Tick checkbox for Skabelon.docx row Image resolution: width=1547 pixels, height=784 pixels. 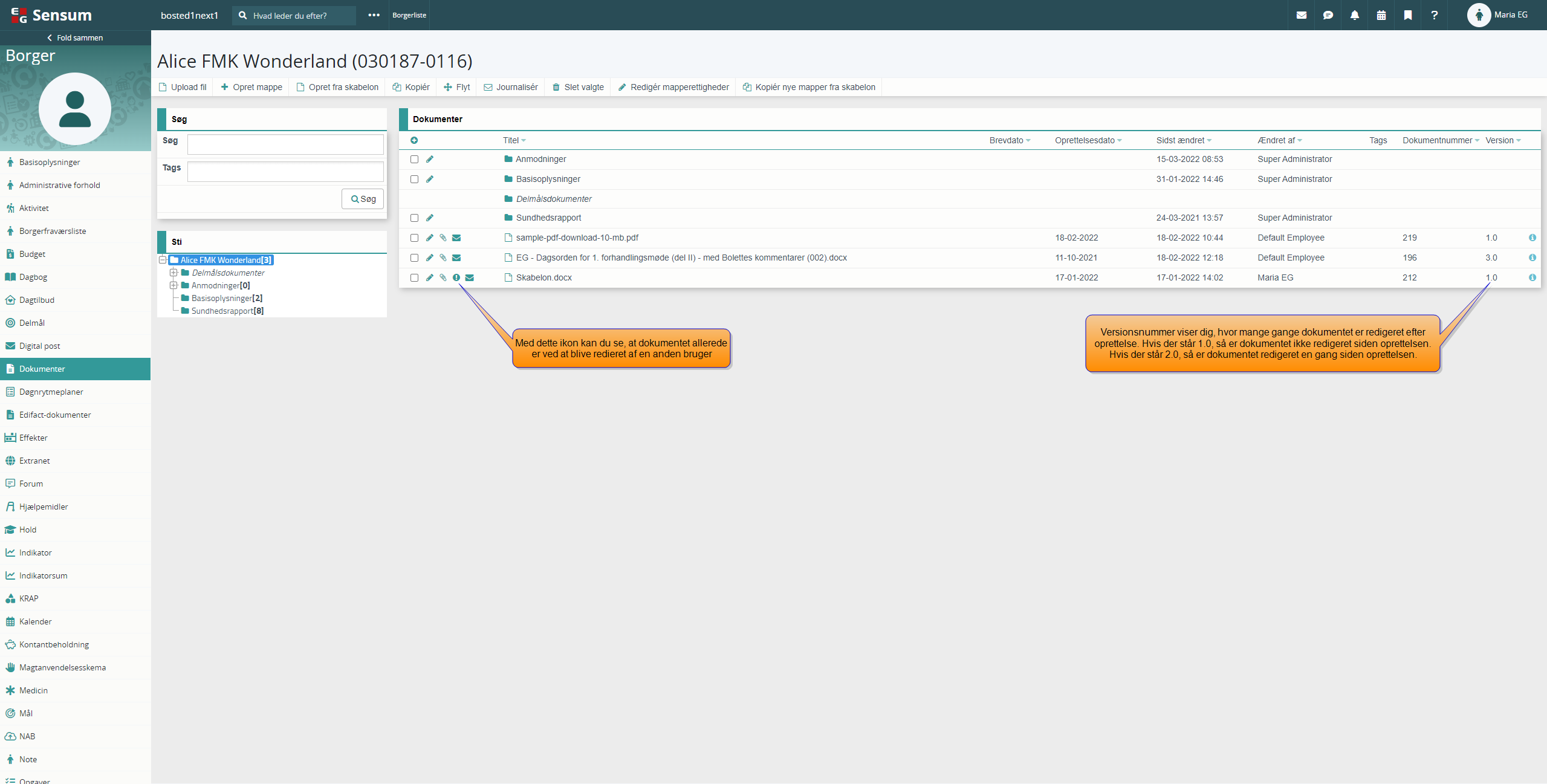414,277
